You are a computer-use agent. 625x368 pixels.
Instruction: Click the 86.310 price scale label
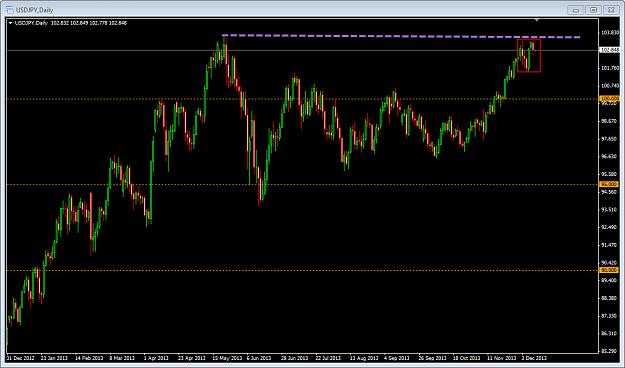pyautogui.click(x=610, y=333)
